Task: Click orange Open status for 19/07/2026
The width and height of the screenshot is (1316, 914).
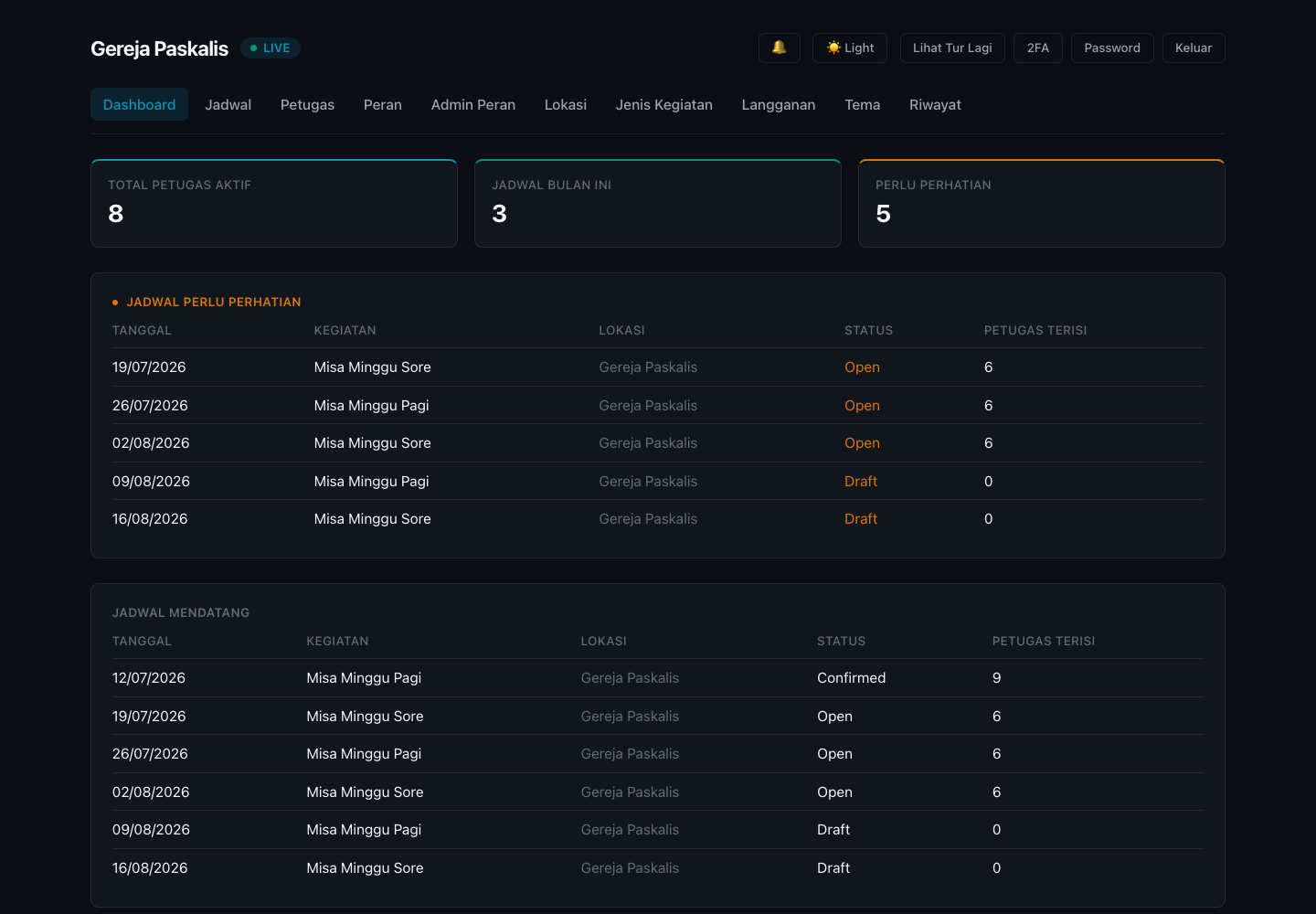Action: click(862, 367)
